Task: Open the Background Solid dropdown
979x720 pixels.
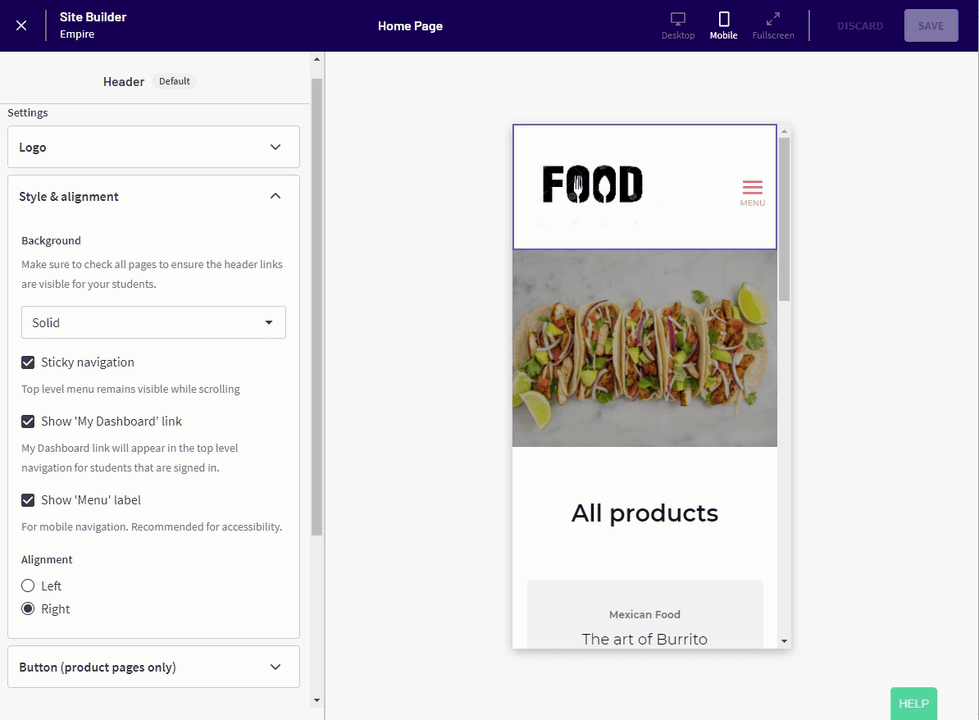Action: [154, 322]
